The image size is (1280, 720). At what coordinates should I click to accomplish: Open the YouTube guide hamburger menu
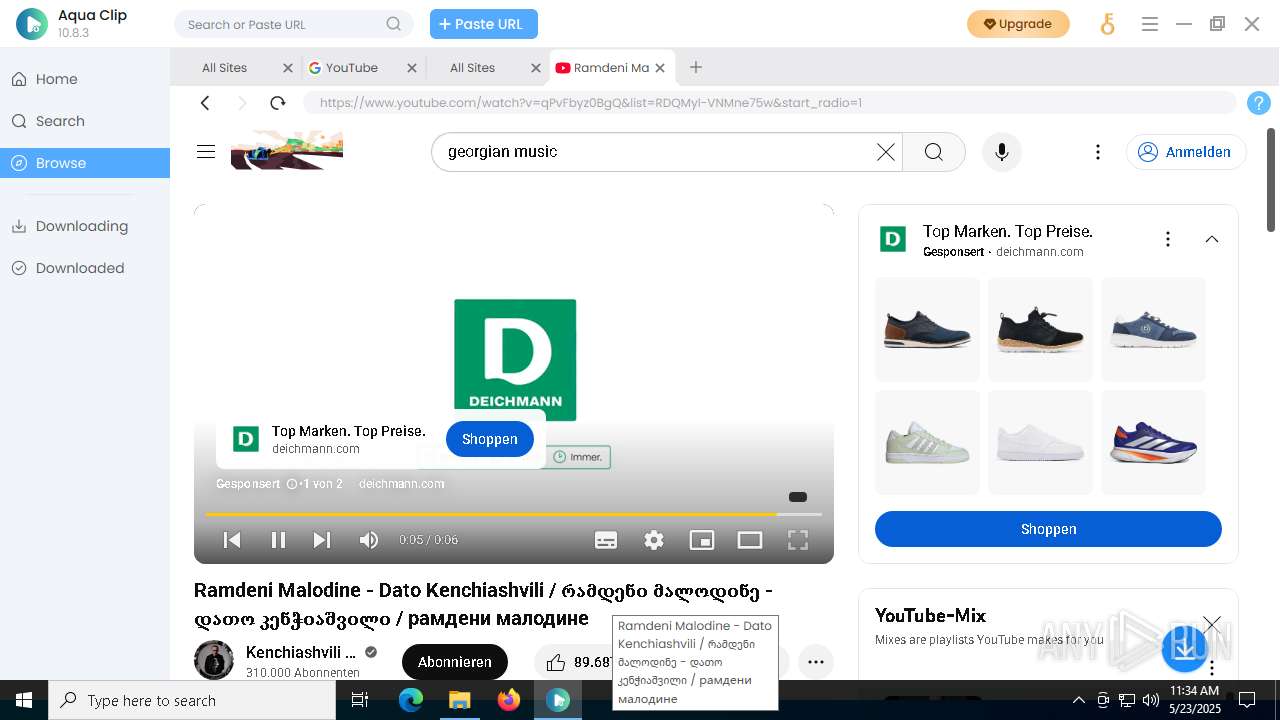click(206, 152)
